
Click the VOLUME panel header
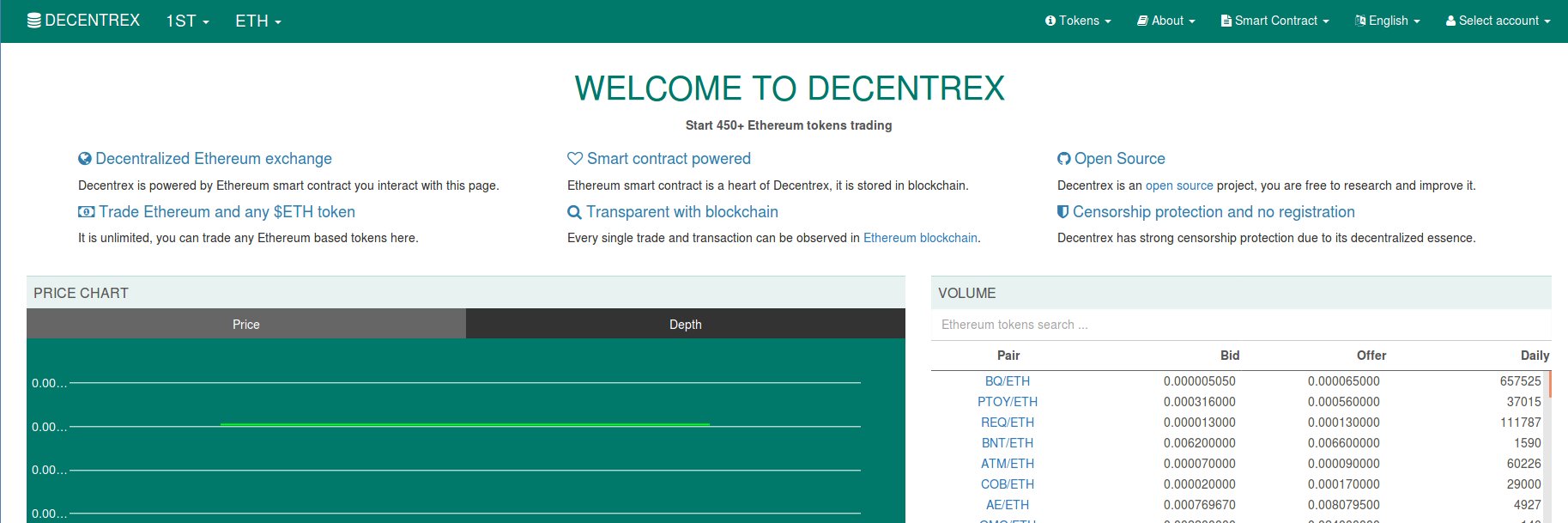(x=1241, y=293)
